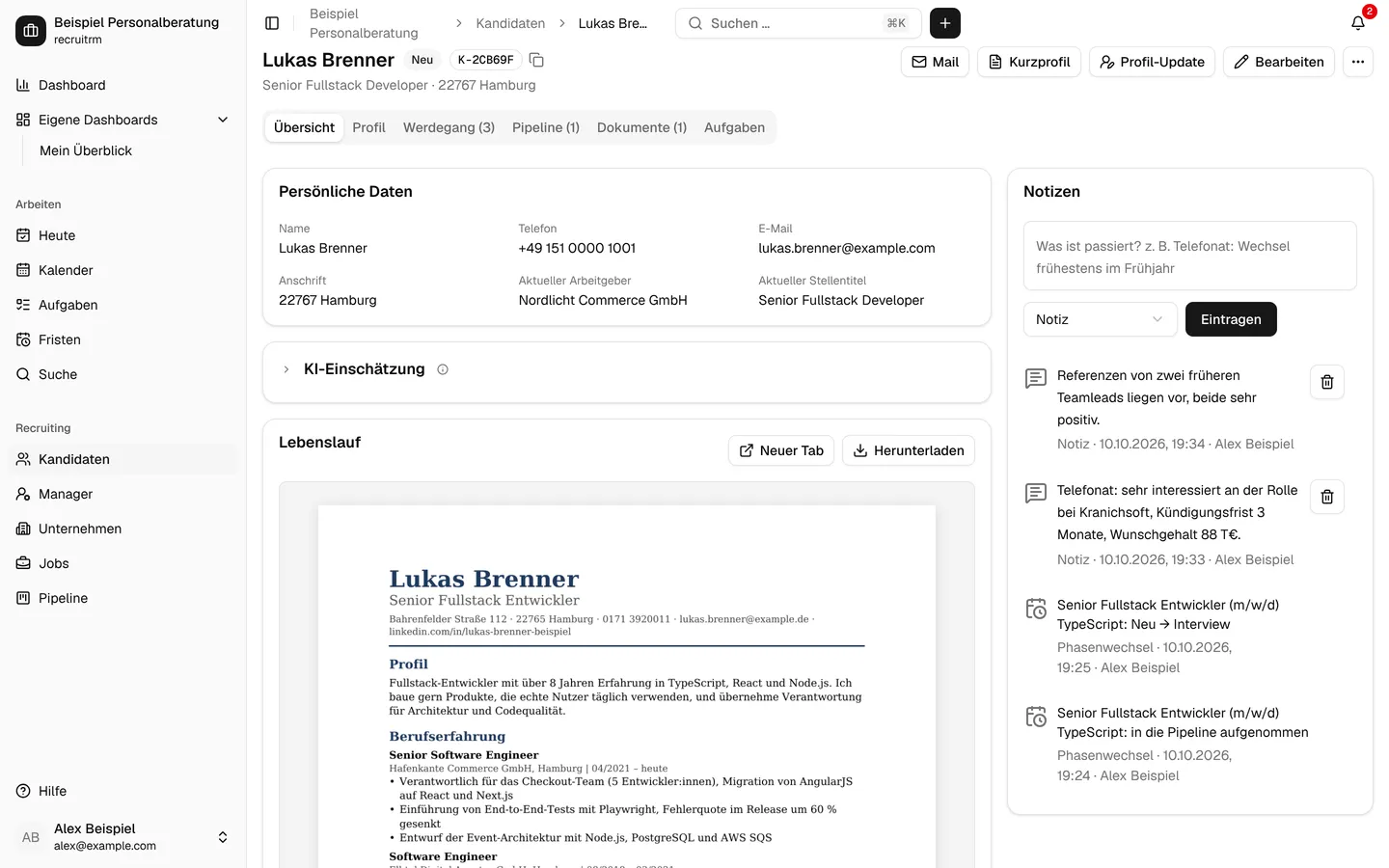Open the three-dot more actions menu
This screenshot has height=868, width=1389.
[x=1358, y=62]
